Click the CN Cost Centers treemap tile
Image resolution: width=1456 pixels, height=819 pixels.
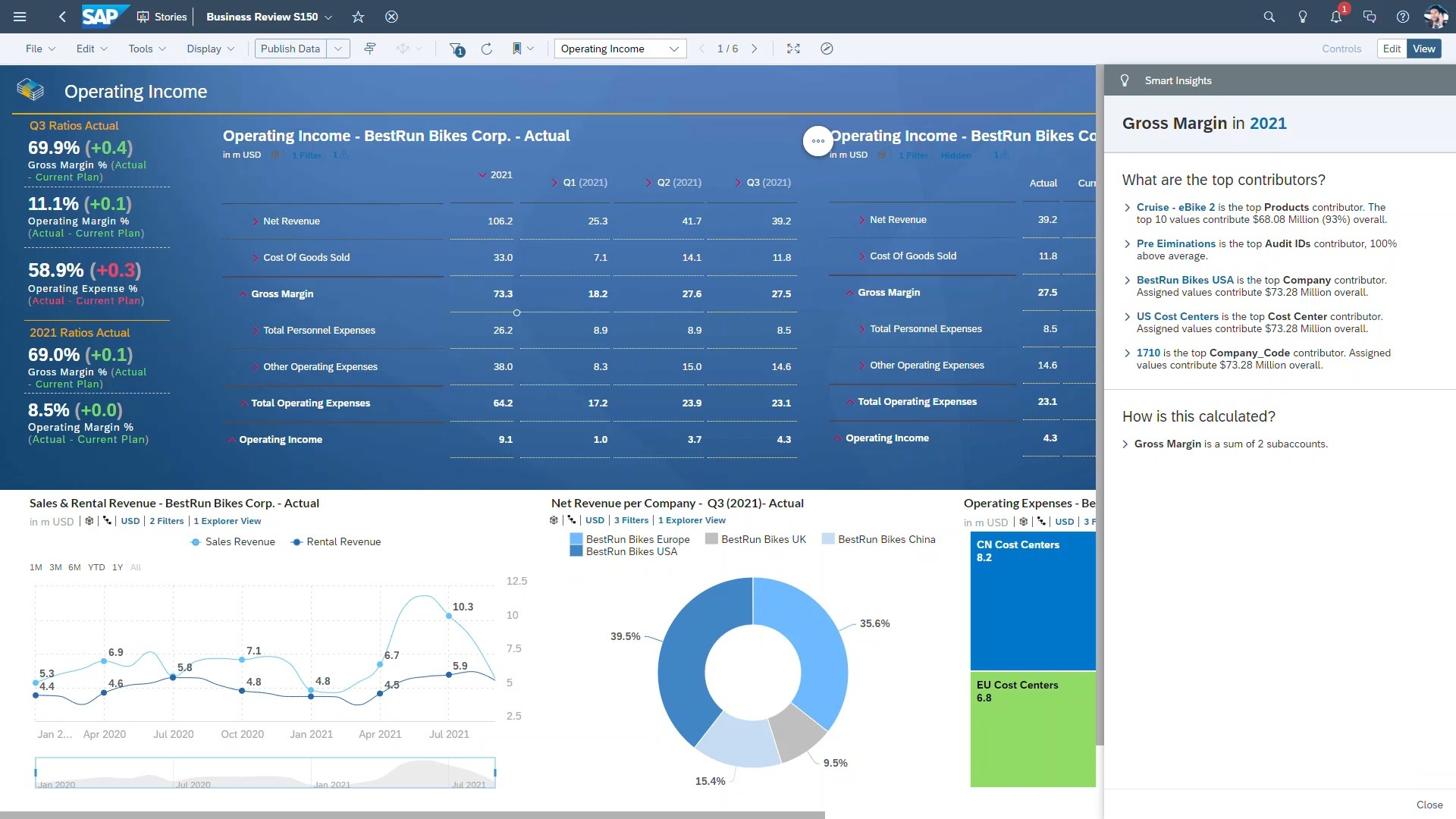click(1033, 601)
